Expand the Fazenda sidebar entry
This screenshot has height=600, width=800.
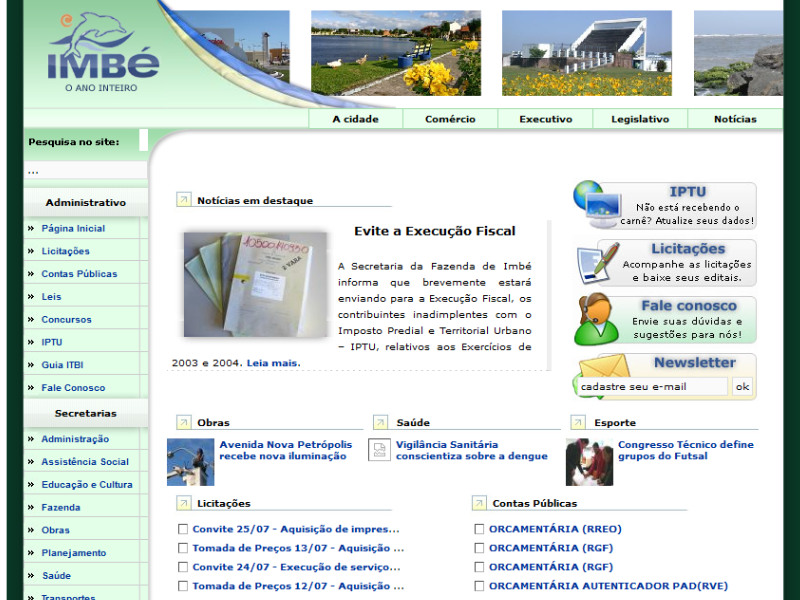click(31, 507)
